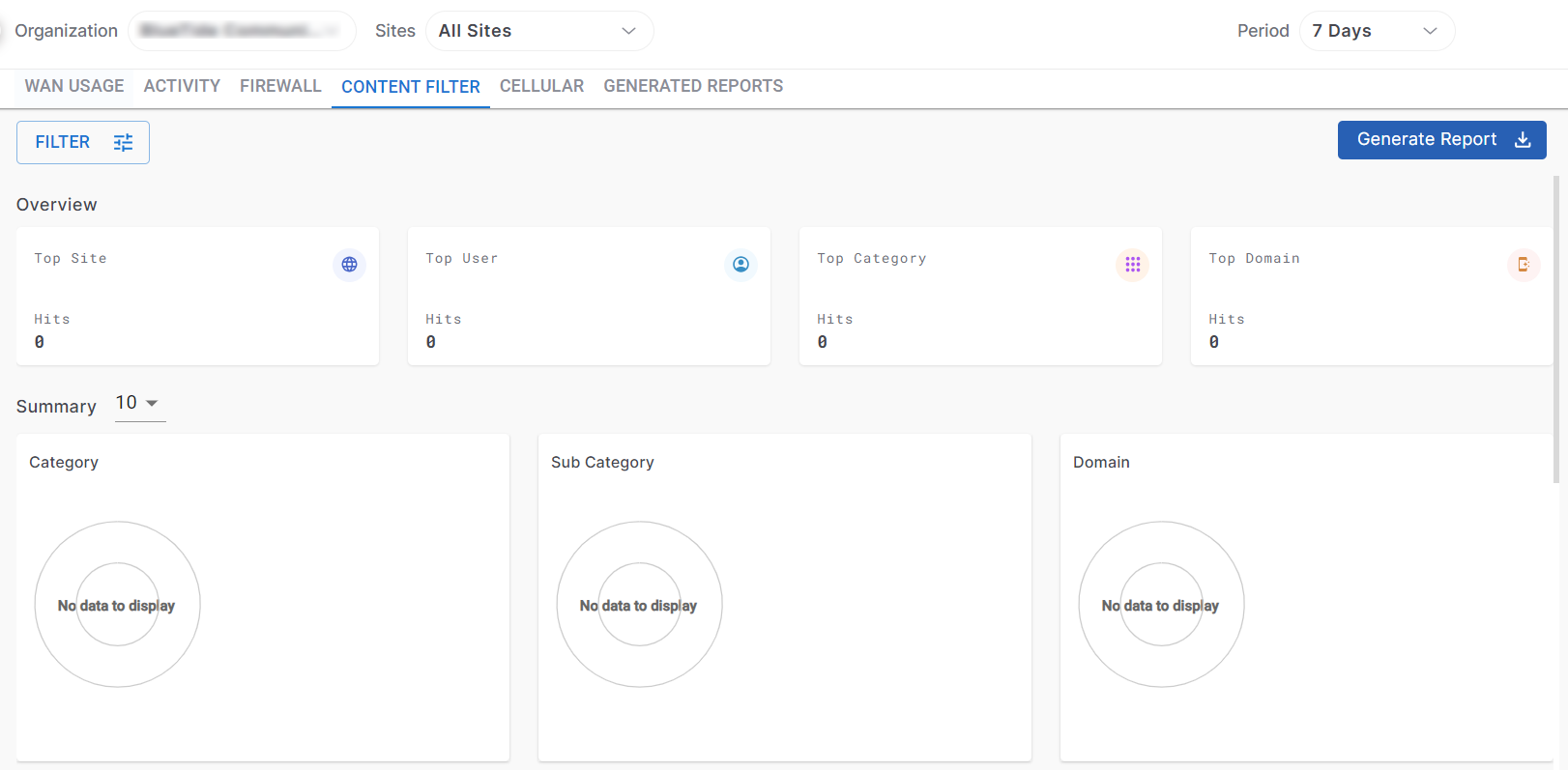Click the purple grid icon on Top Category card

point(1132,265)
